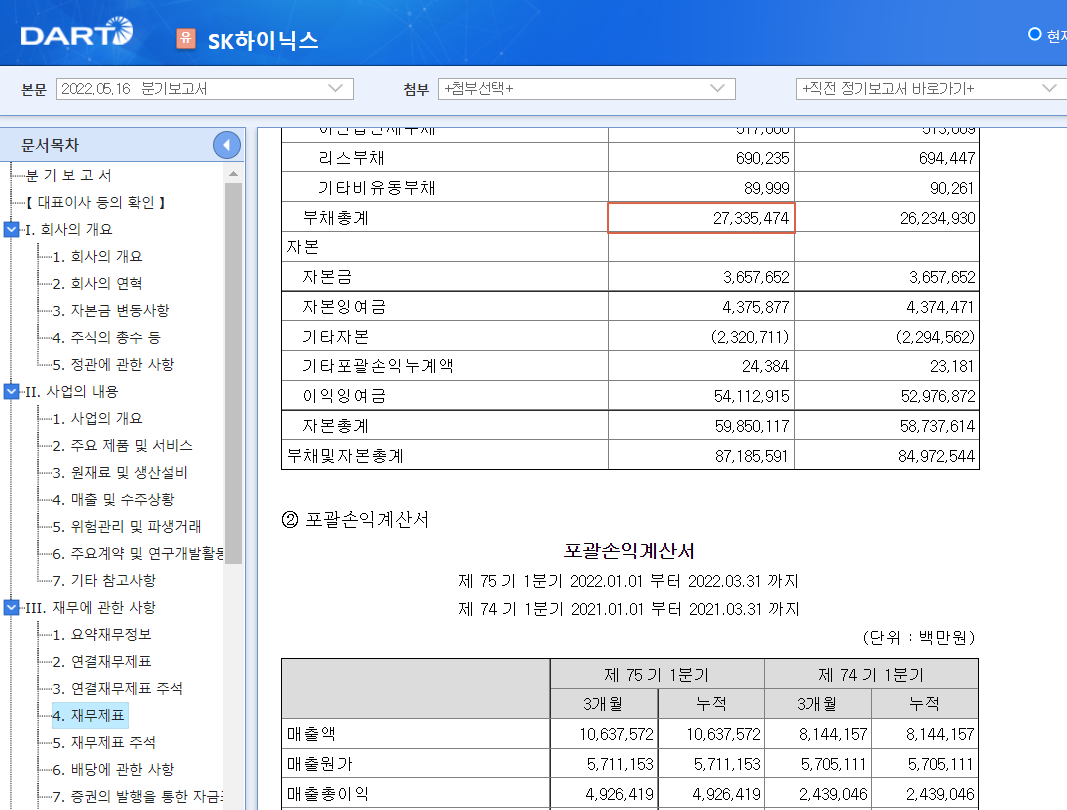Open the 본문 report selection dropdown
1067x810 pixels.
click(x=205, y=89)
